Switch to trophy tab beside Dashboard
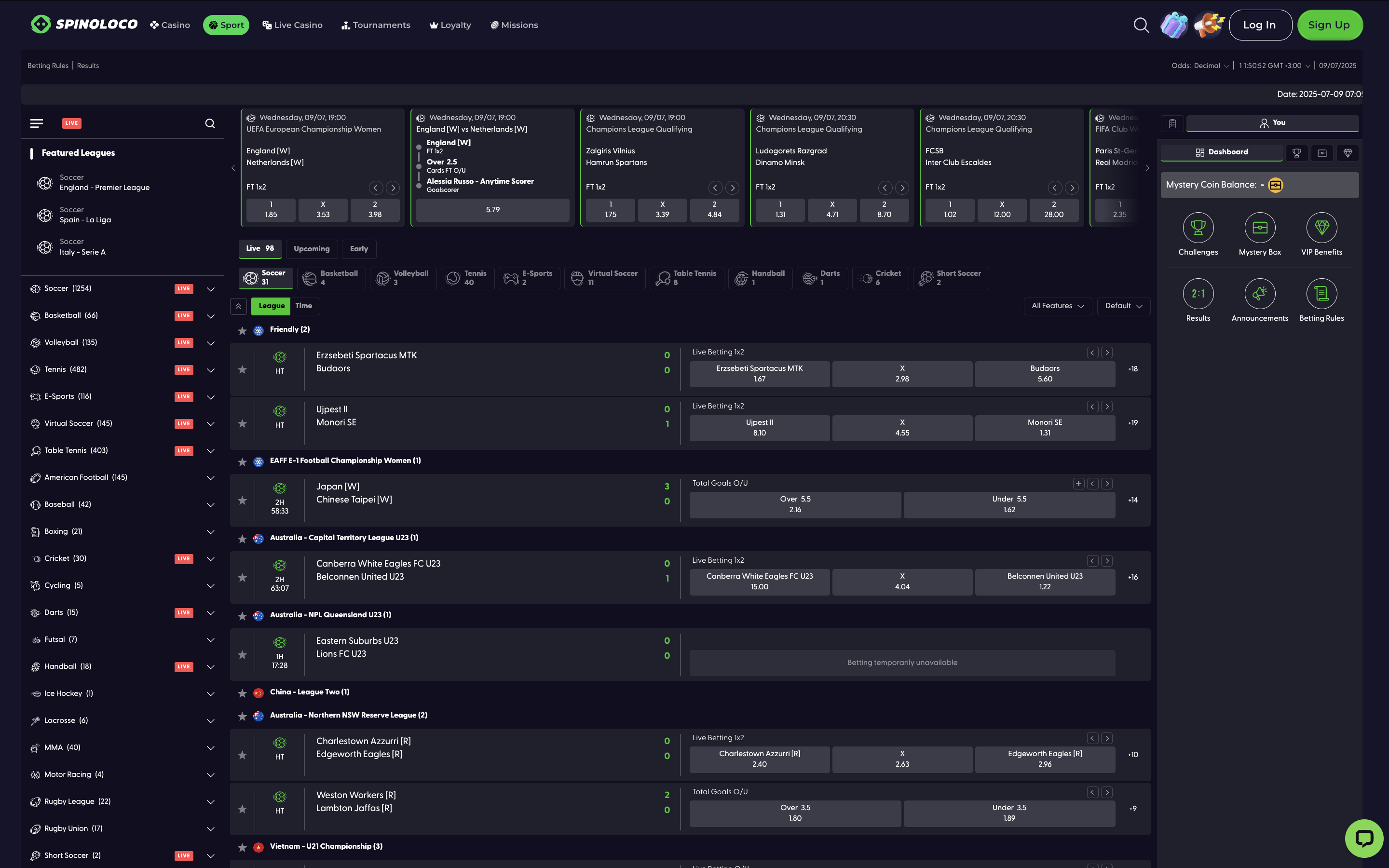 click(x=1296, y=153)
